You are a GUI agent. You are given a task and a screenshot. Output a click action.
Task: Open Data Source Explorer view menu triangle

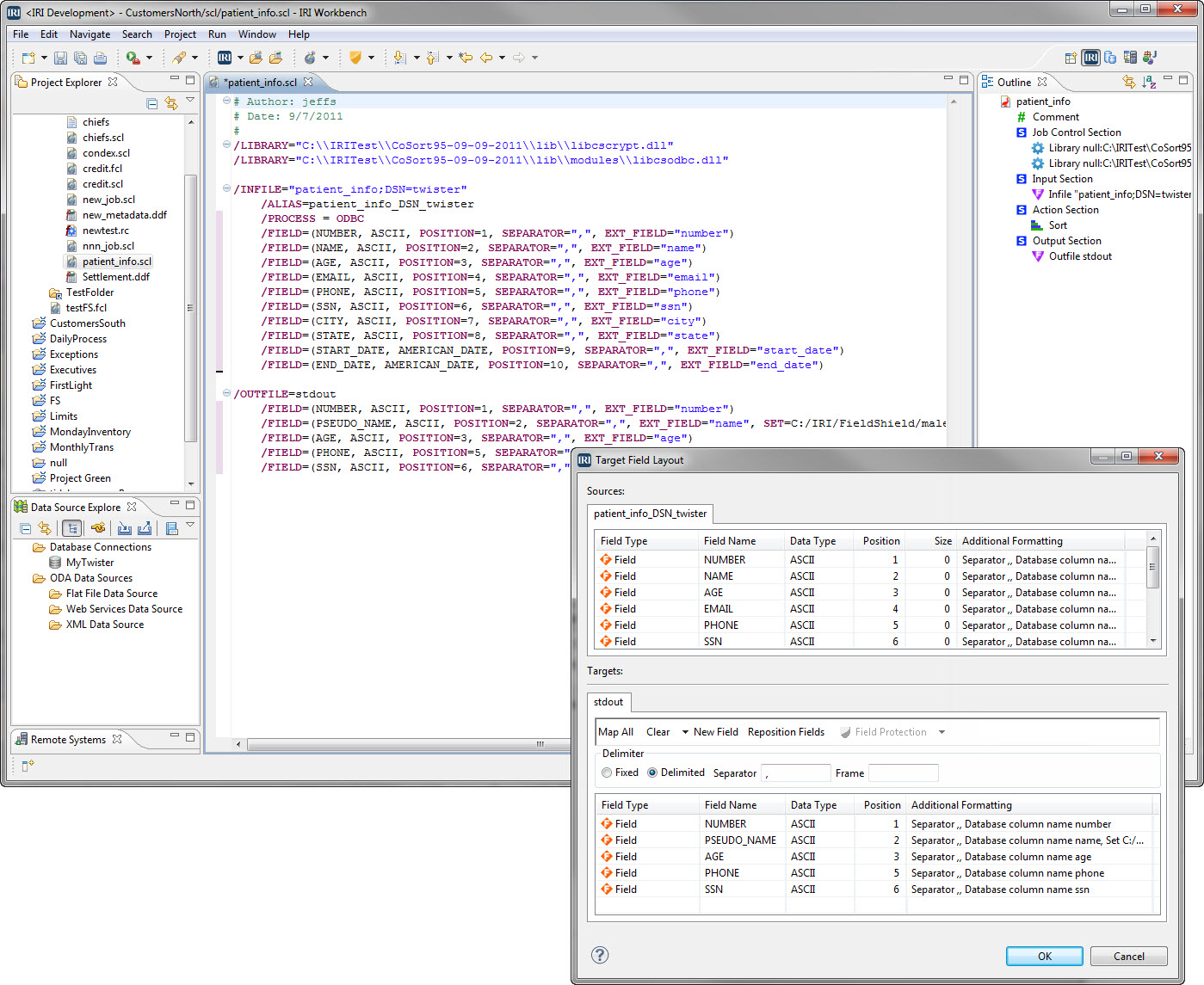pos(190,524)
